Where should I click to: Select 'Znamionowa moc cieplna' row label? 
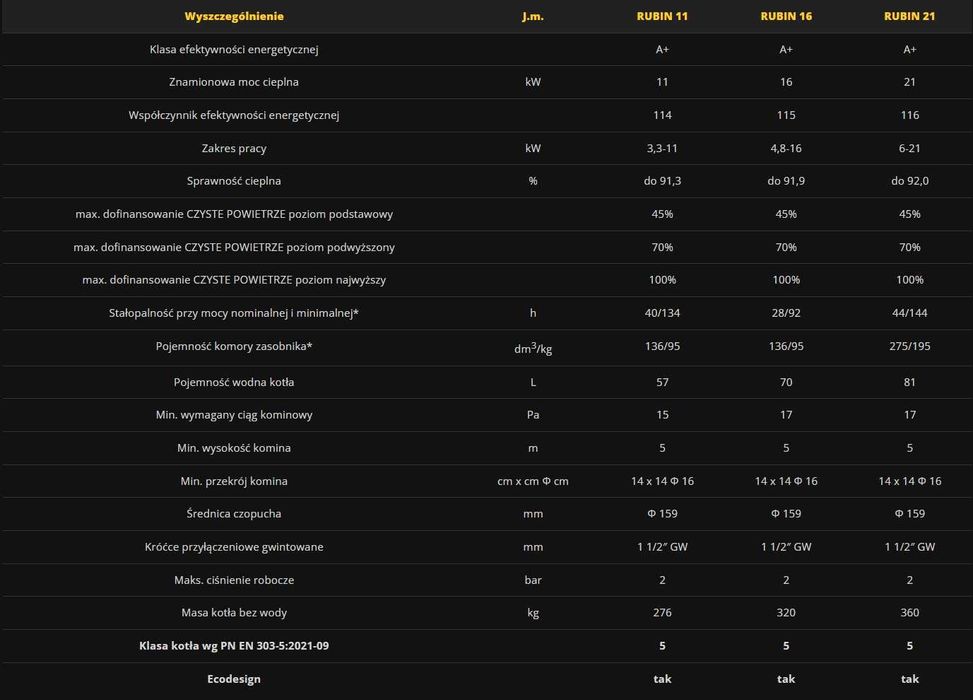click(234, 82)
